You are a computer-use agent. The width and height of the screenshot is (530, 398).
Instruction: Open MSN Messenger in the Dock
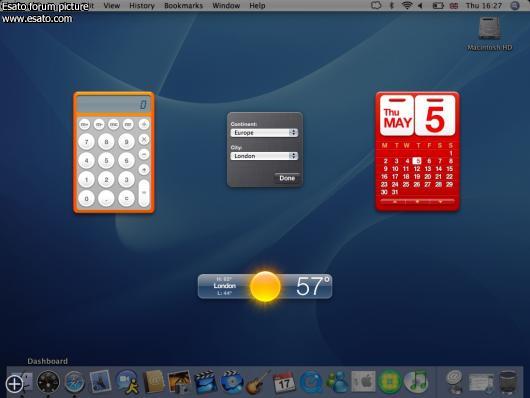[x=337, y=382]
